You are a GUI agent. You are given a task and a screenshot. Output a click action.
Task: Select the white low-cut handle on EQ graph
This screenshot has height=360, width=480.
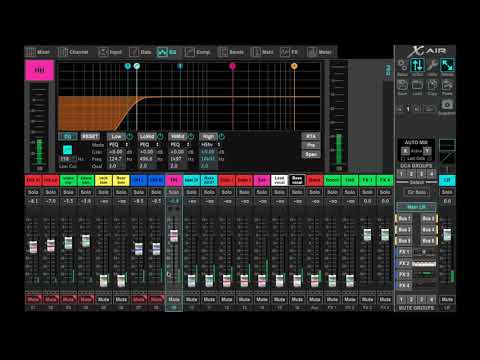137,66
